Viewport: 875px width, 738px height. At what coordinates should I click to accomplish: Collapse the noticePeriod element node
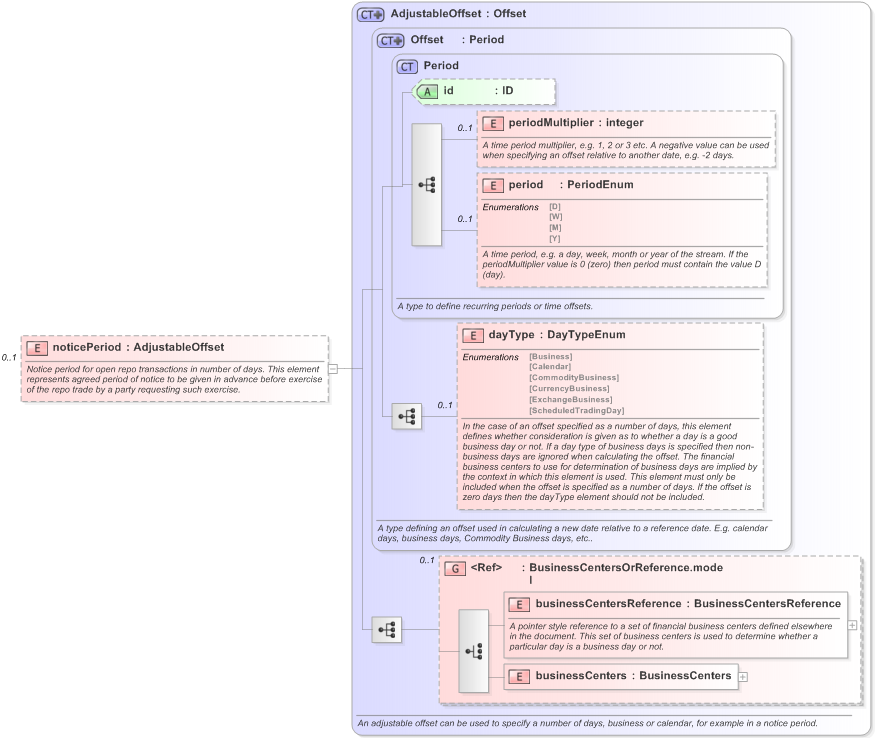[333, 368]
